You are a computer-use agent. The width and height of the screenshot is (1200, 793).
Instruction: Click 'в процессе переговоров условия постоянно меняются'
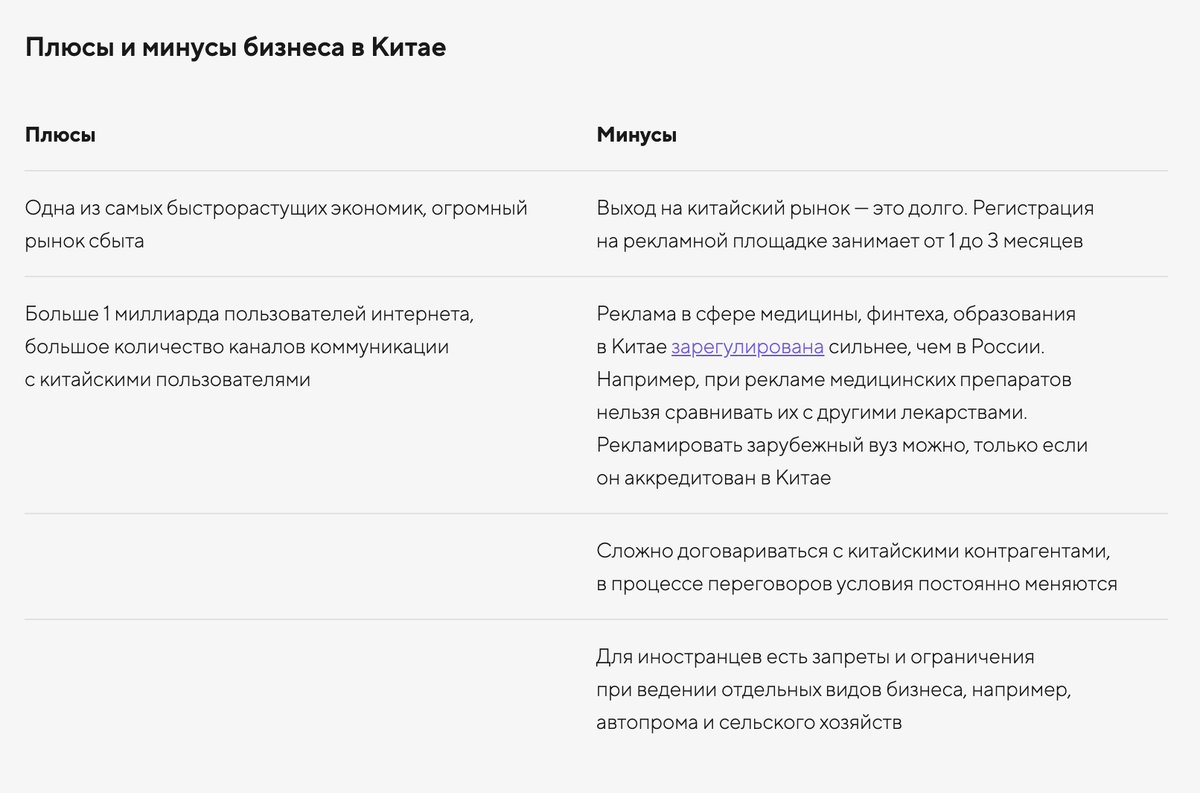(x=857, y=584)
